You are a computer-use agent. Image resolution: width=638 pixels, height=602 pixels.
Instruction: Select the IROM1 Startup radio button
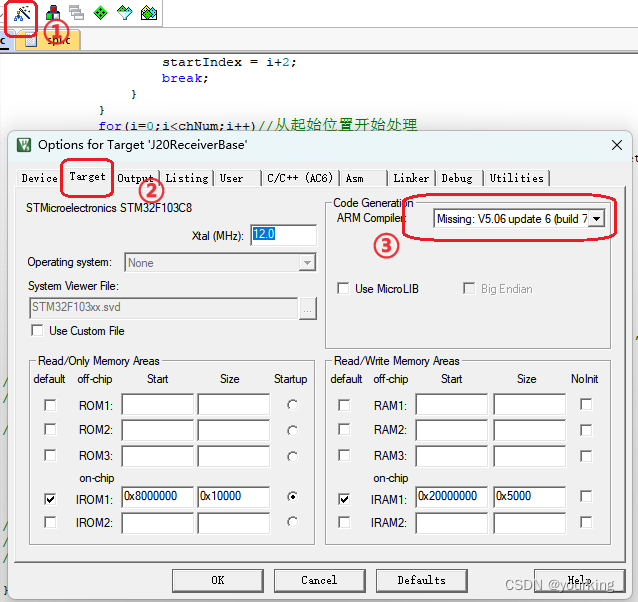(292, 496)
